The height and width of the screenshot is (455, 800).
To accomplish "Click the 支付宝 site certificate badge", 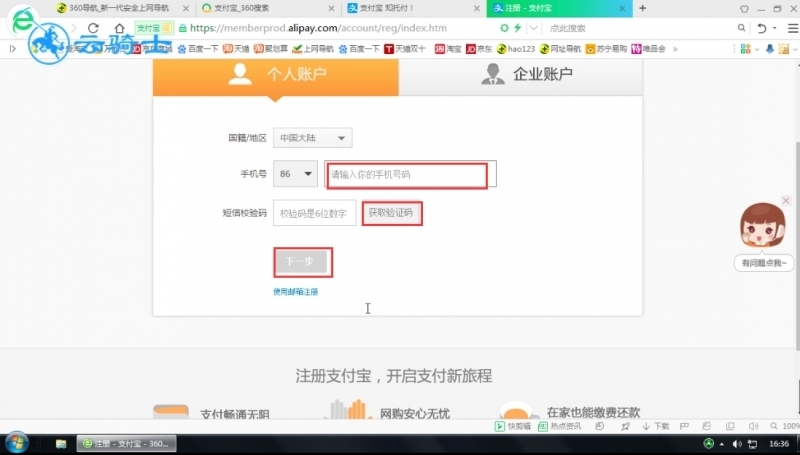I will (154, 28).
